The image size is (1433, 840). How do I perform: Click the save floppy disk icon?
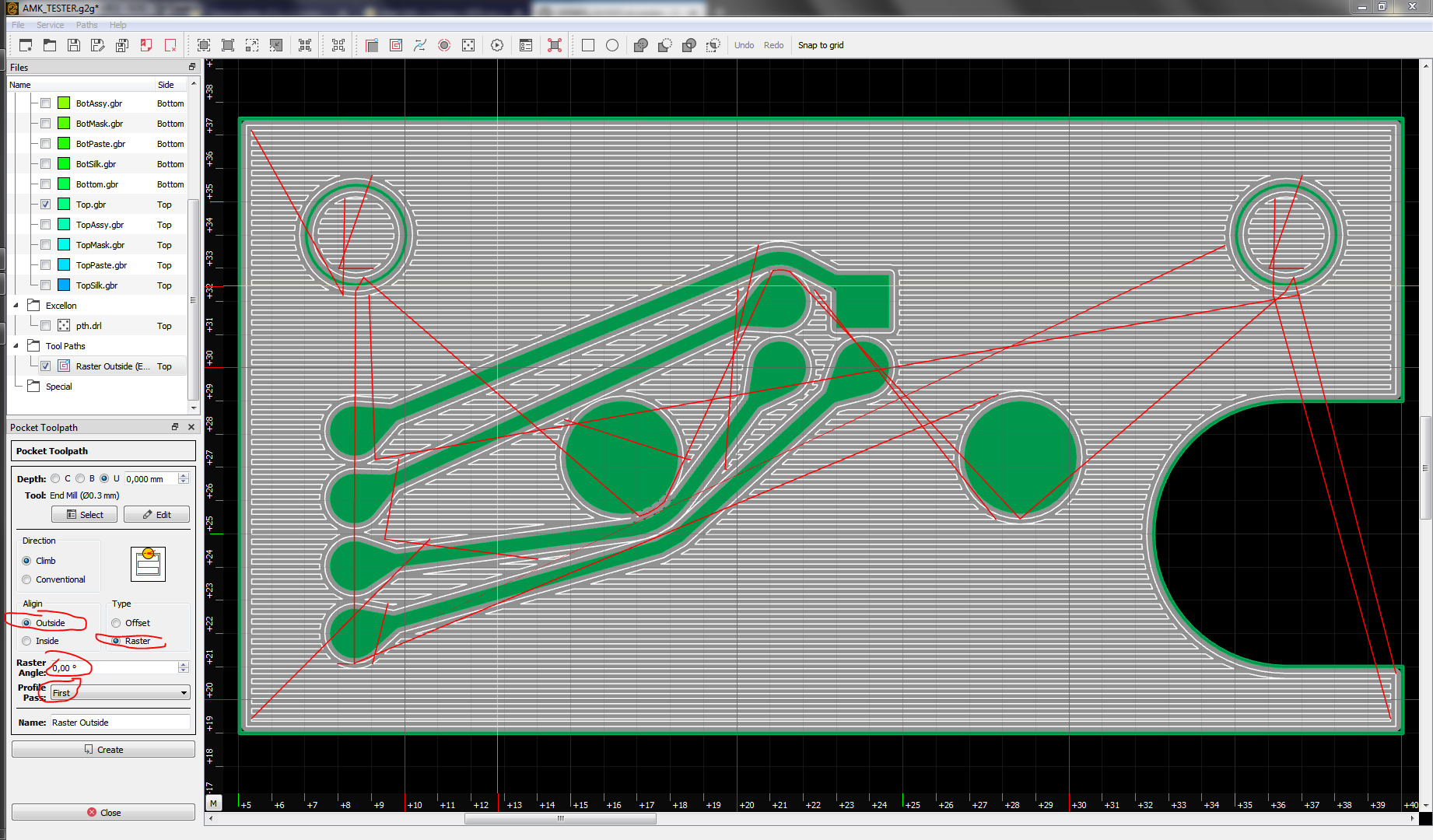(x=74, y=45)
